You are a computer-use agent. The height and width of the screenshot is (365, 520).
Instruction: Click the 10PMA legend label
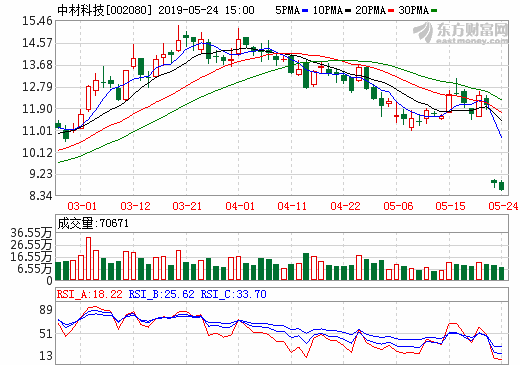coord(328,10)
